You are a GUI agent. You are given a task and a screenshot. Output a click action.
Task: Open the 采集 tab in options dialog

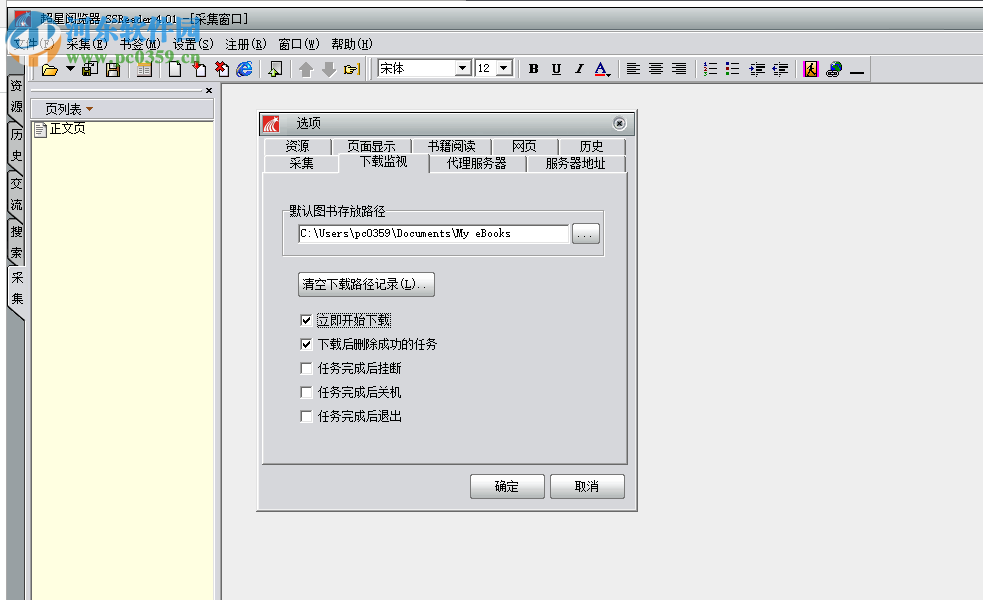pos(302,163)
